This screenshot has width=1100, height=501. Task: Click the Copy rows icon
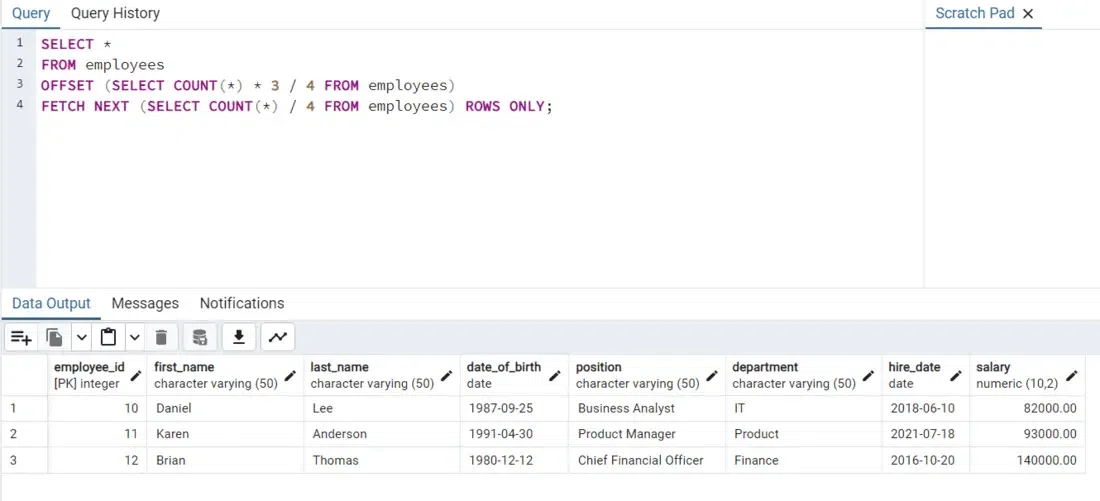point(54,338)
